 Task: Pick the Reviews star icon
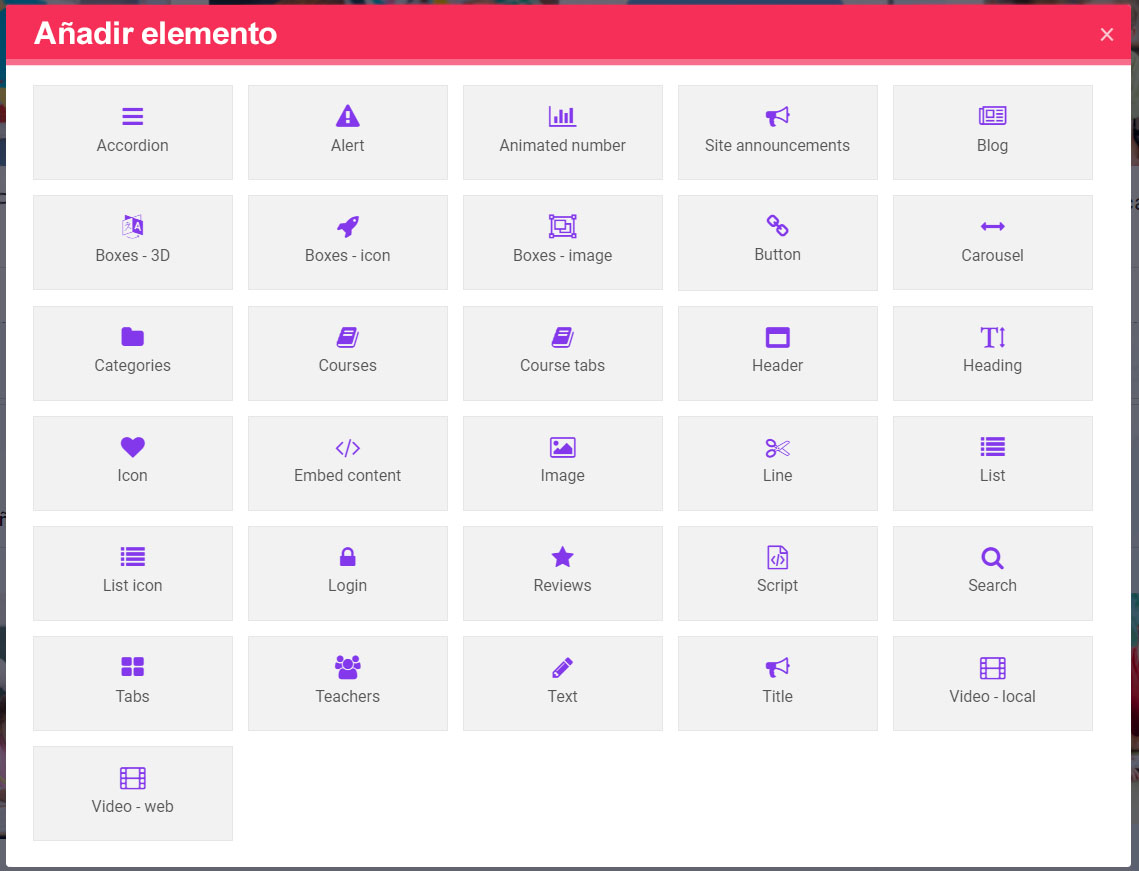[x=562, y=557]
